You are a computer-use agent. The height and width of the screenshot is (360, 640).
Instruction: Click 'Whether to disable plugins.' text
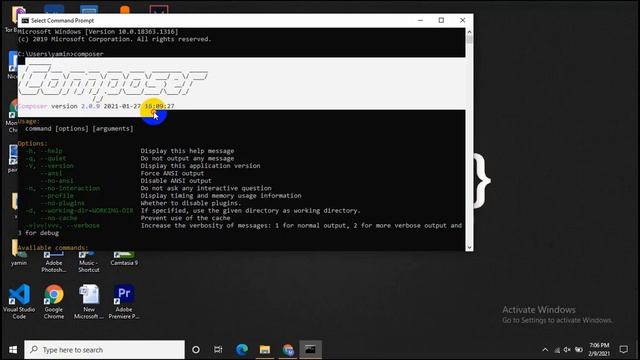(x=191, y=203)
